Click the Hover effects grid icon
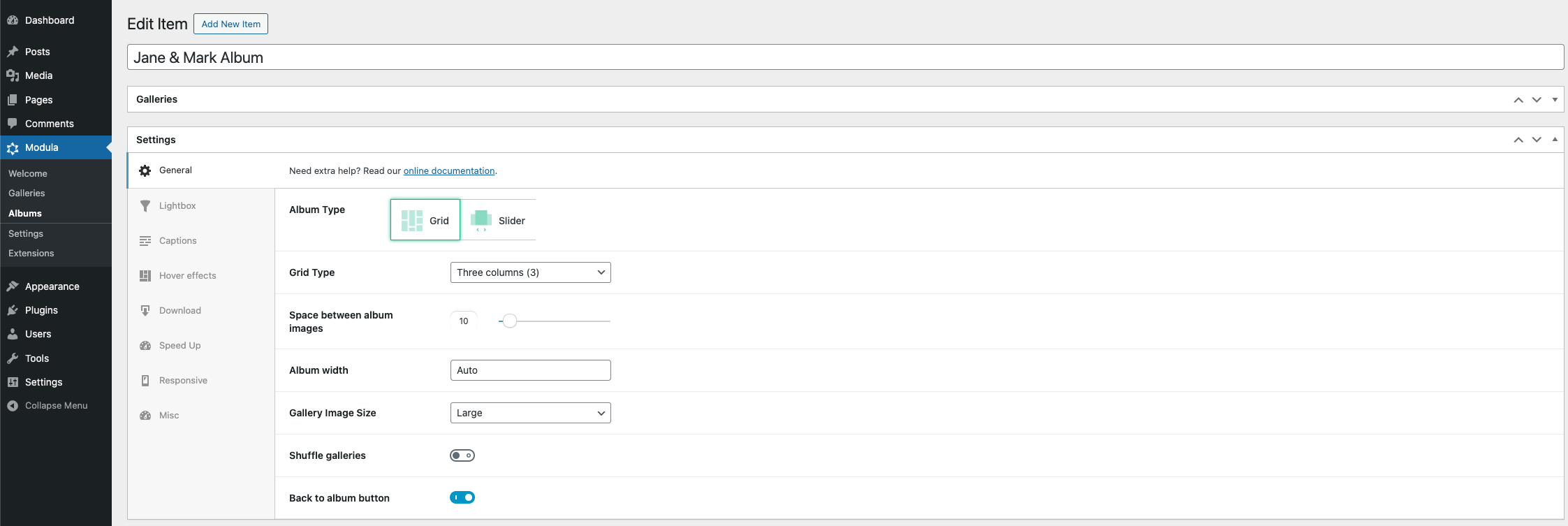 tap(145, 276)
